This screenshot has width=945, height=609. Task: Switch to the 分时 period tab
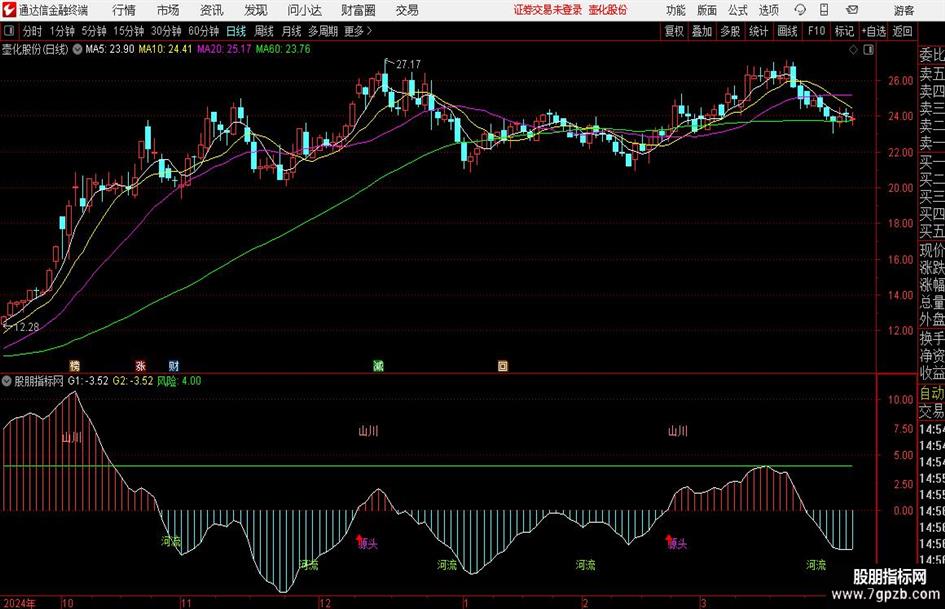click(x=32, y=31)
